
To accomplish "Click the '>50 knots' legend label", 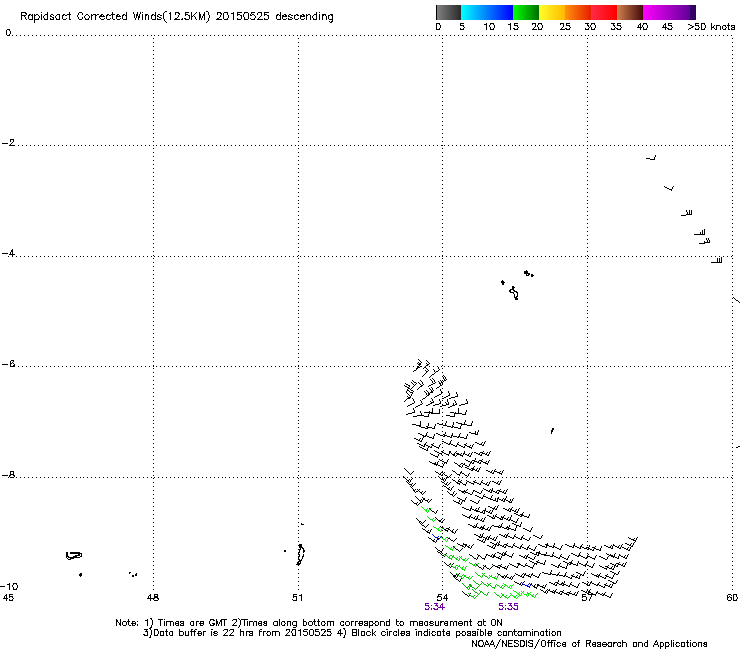I will tap(711, 27).
